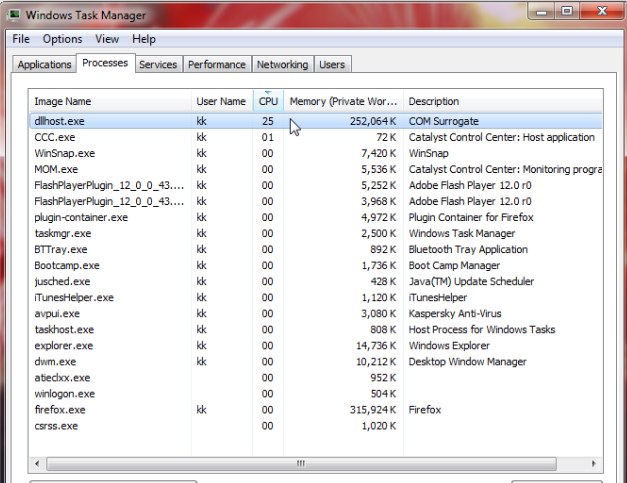Screen dimensions: 627x483
Task: Click the Task Manager title bar icon
Action: [12, 14]
